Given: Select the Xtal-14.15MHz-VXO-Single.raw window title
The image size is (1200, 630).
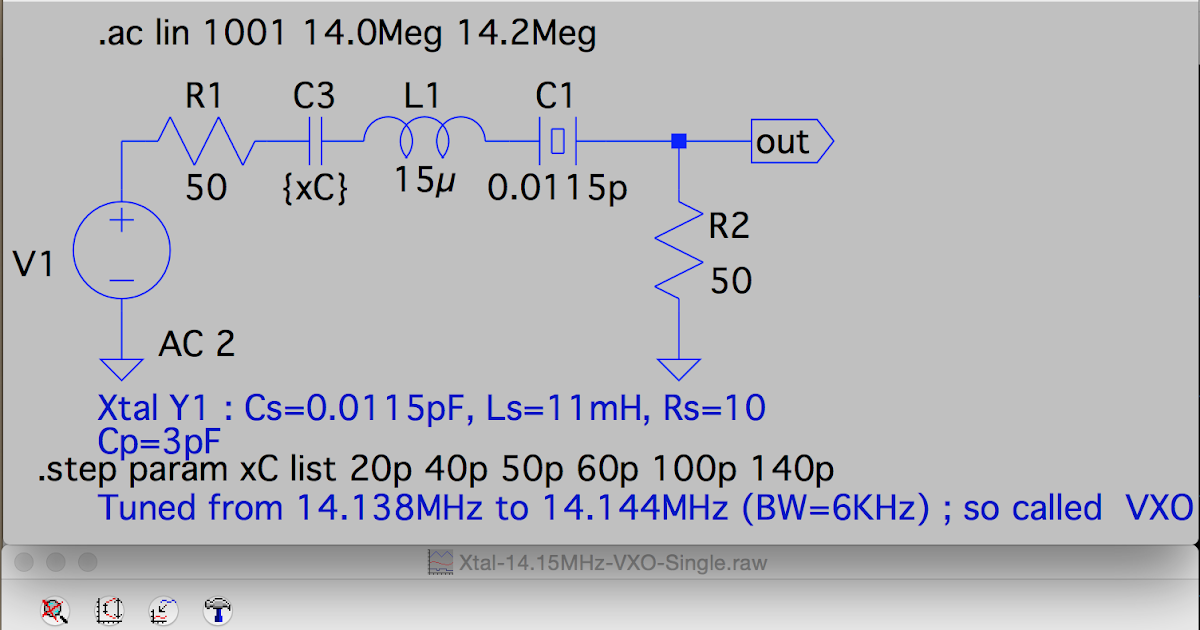Looking at the screenshot, I should point(612,562).
